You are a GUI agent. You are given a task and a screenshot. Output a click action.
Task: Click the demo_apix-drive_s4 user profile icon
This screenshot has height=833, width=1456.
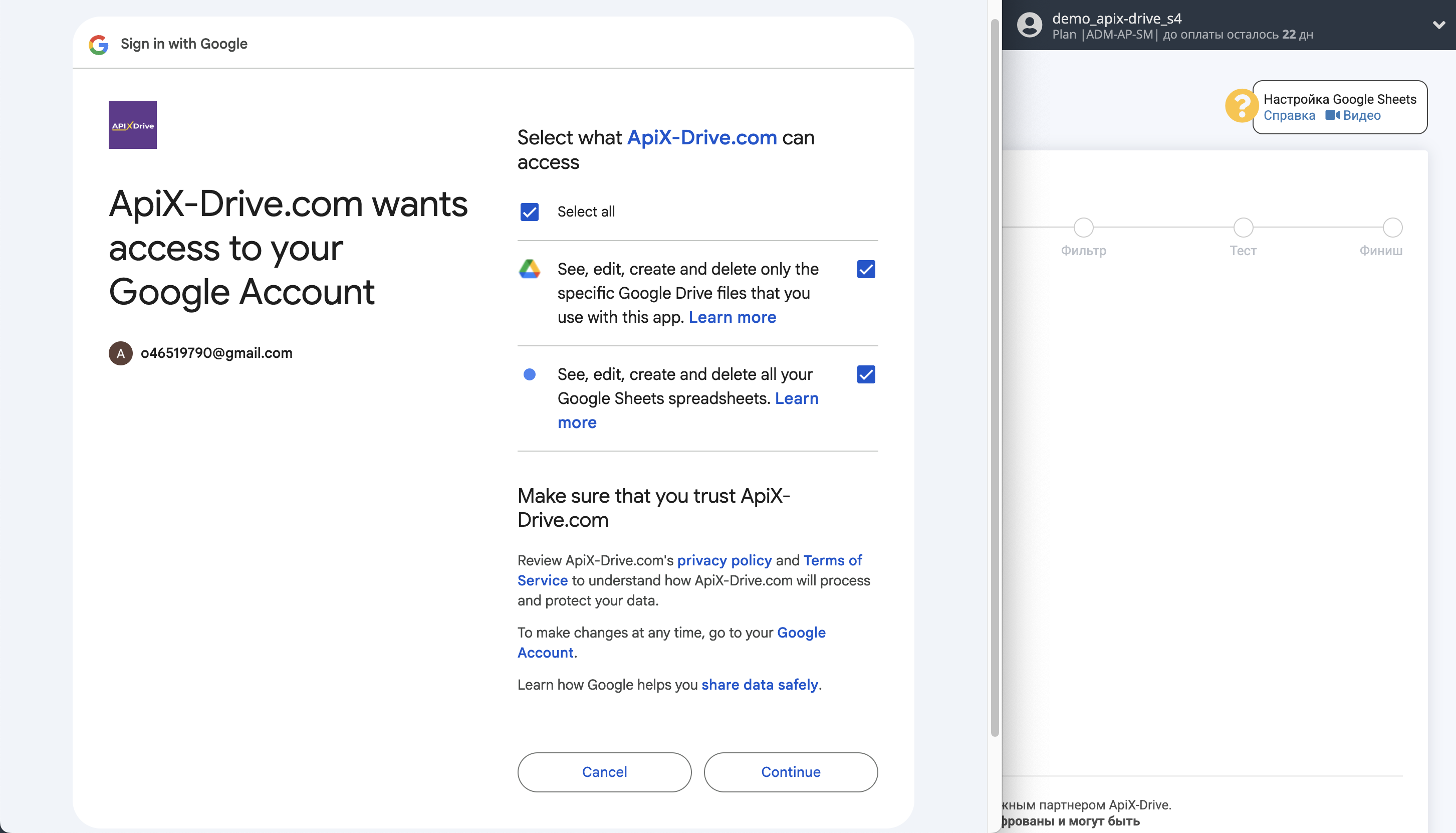[x=1030, y=25]
